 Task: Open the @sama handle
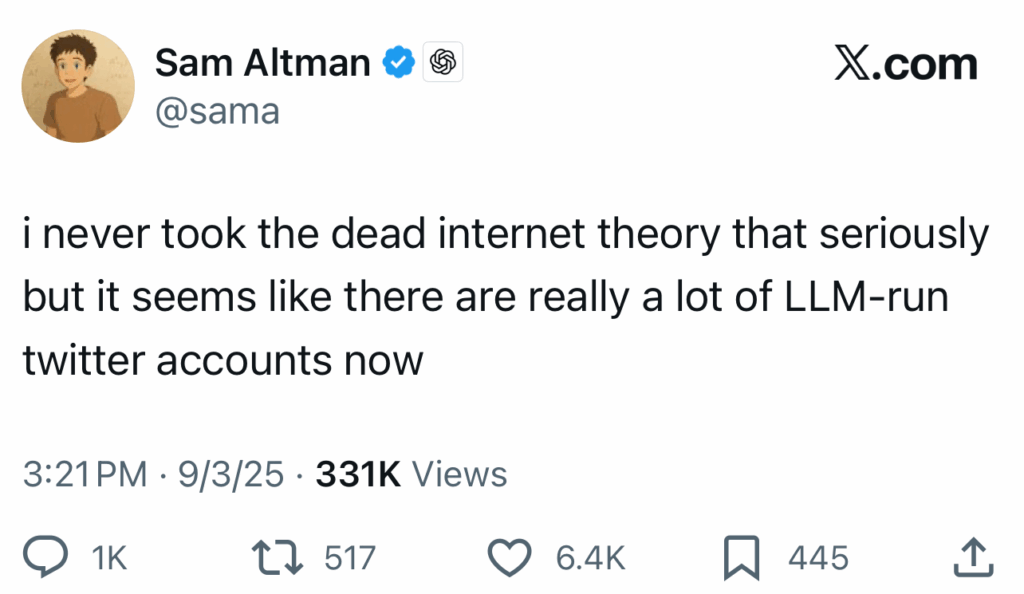218,111
